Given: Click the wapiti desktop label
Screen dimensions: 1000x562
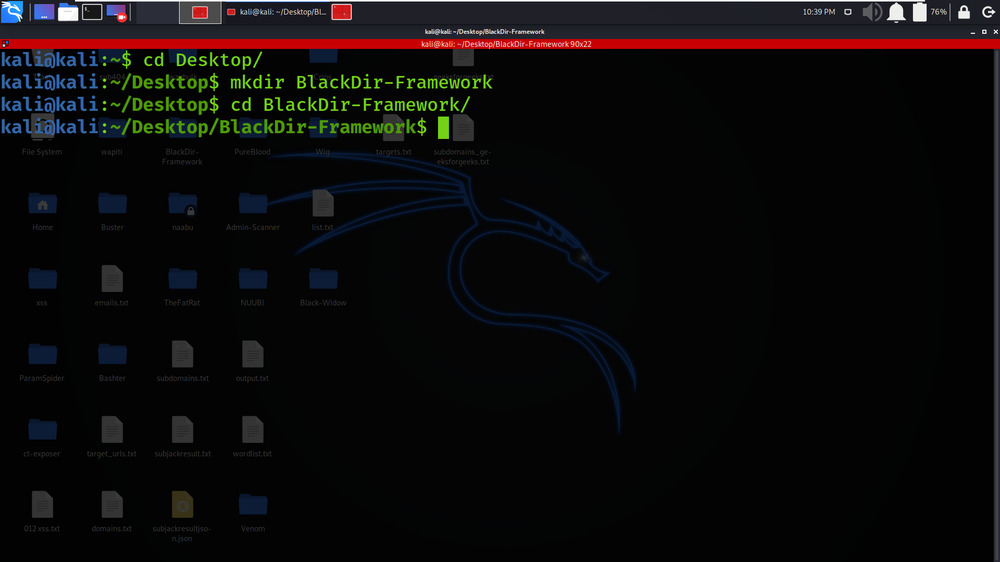Looking at the screenshot, I should pos(112,152).
